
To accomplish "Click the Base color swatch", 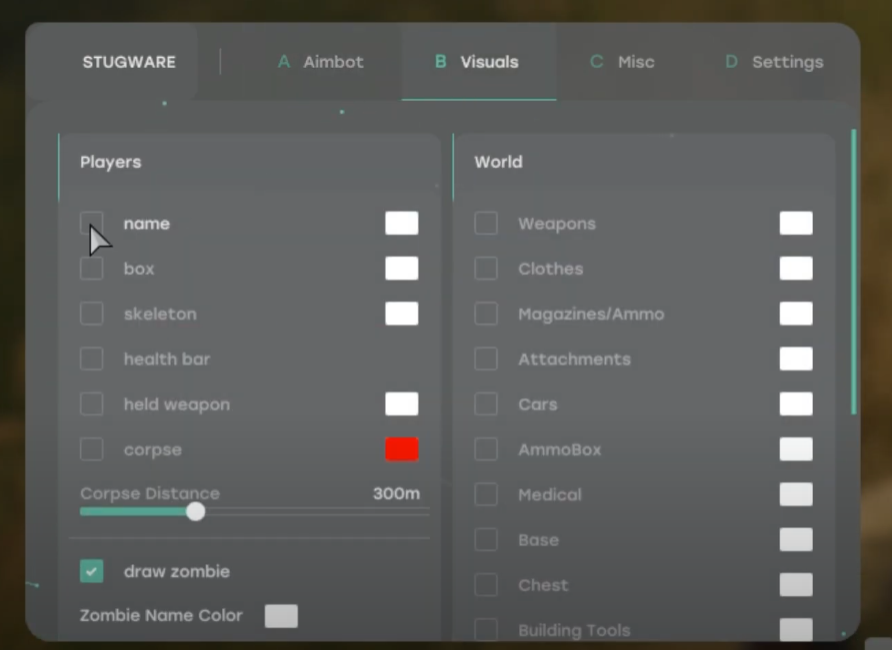I will 796,540.
